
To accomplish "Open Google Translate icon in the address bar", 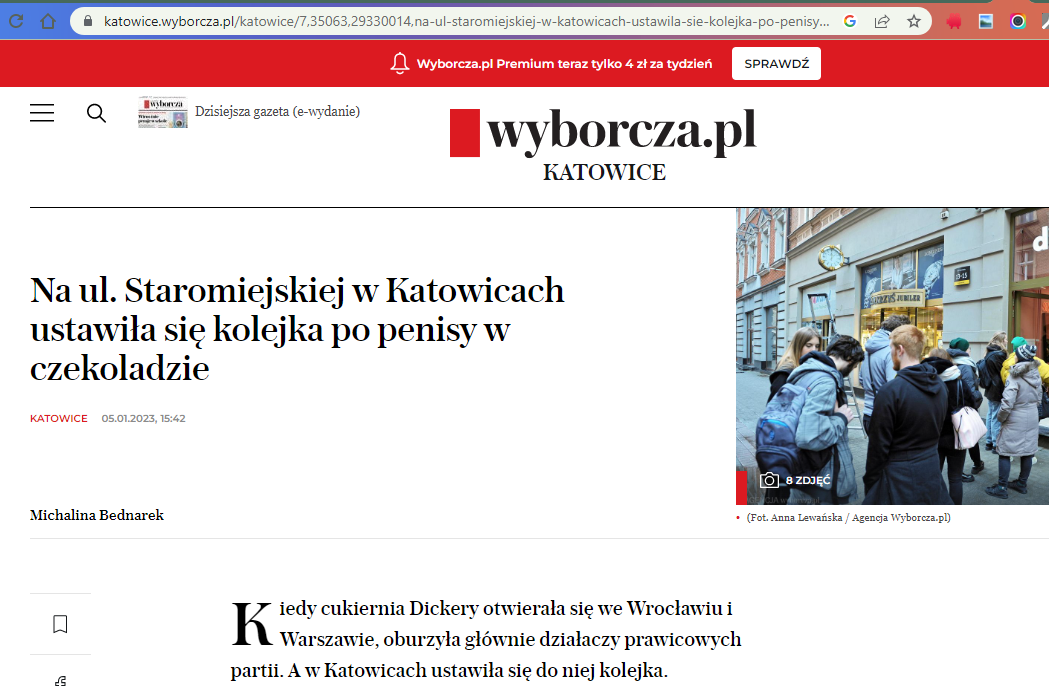I will pos(849,21).
